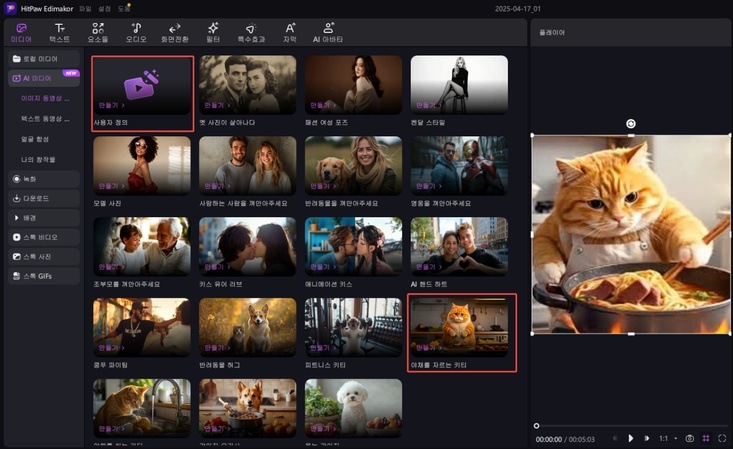The image size is (733, 449).
Task: Click the player progress slider handle
Action: [x=537, y=426]
